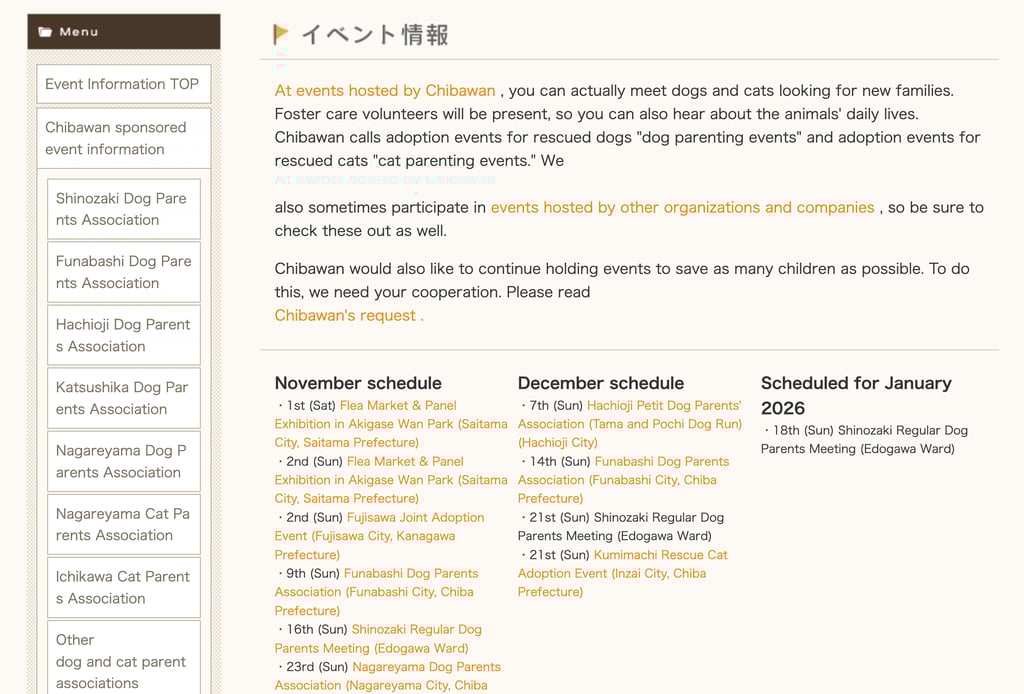Select Hachioji Dog Parents Association in sidebar
Screen dimensions: 1024x694
(124, 335)
